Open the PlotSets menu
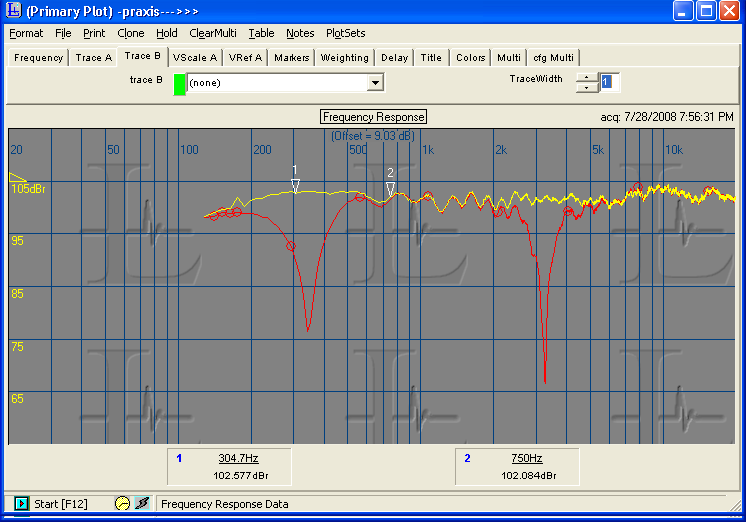The image size is (746, 522). click(345, 33)
